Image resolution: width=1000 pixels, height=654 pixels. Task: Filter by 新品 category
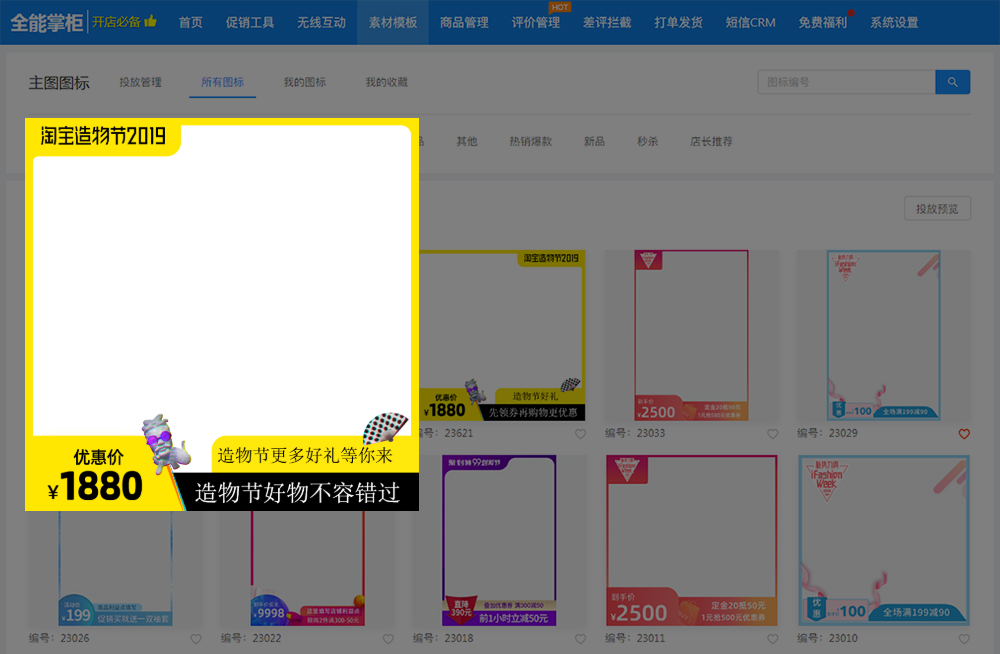tap(594, 142)
